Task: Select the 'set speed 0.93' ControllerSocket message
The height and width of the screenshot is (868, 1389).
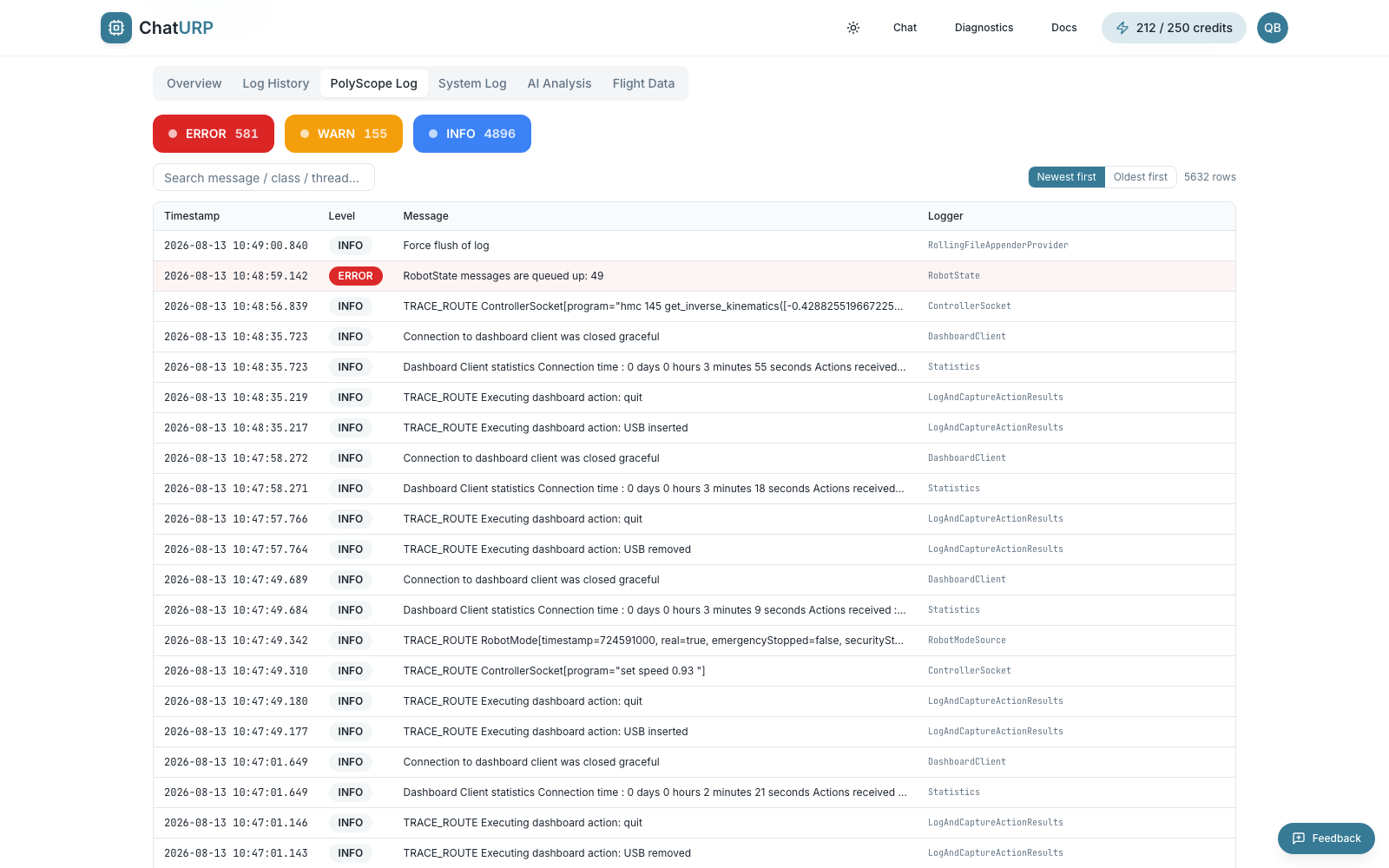Action: [x=555, y=671]
